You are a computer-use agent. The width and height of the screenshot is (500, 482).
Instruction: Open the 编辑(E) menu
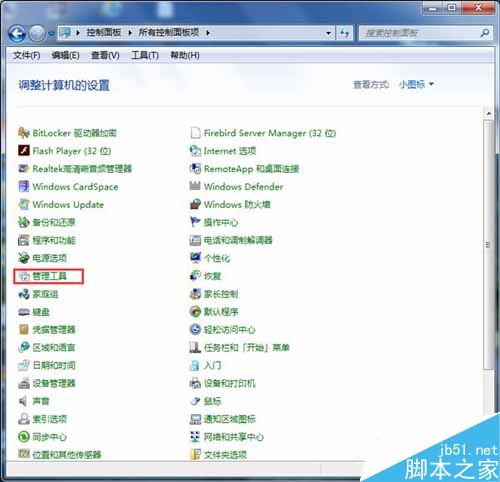pyautogui.click(x=66, y=55)
